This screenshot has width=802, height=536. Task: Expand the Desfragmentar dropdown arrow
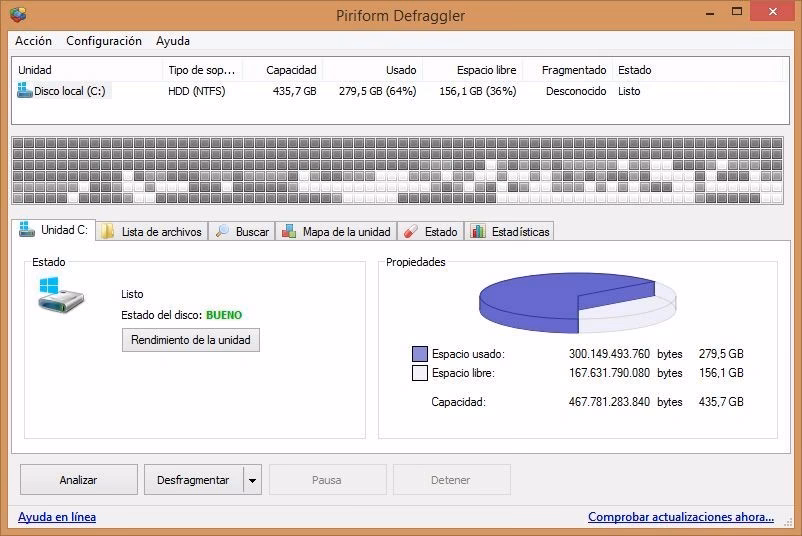[252, 480]
